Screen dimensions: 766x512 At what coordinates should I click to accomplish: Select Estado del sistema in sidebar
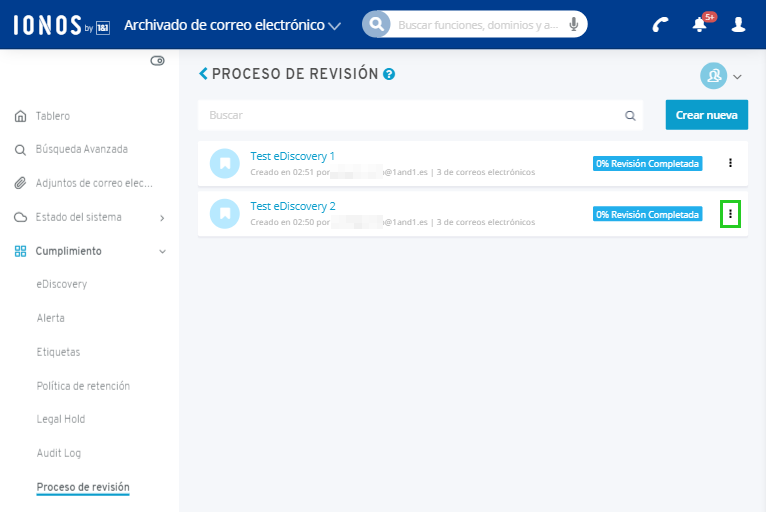[x=78, y=217]
